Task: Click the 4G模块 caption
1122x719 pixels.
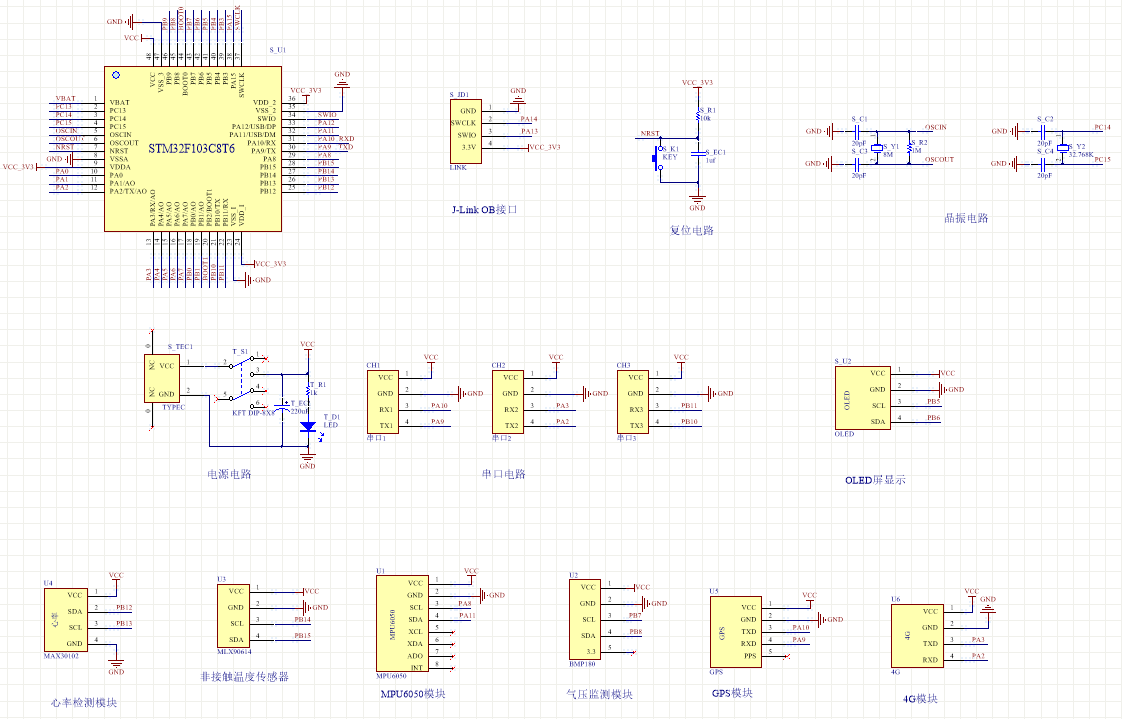Action: click(920, 698)
